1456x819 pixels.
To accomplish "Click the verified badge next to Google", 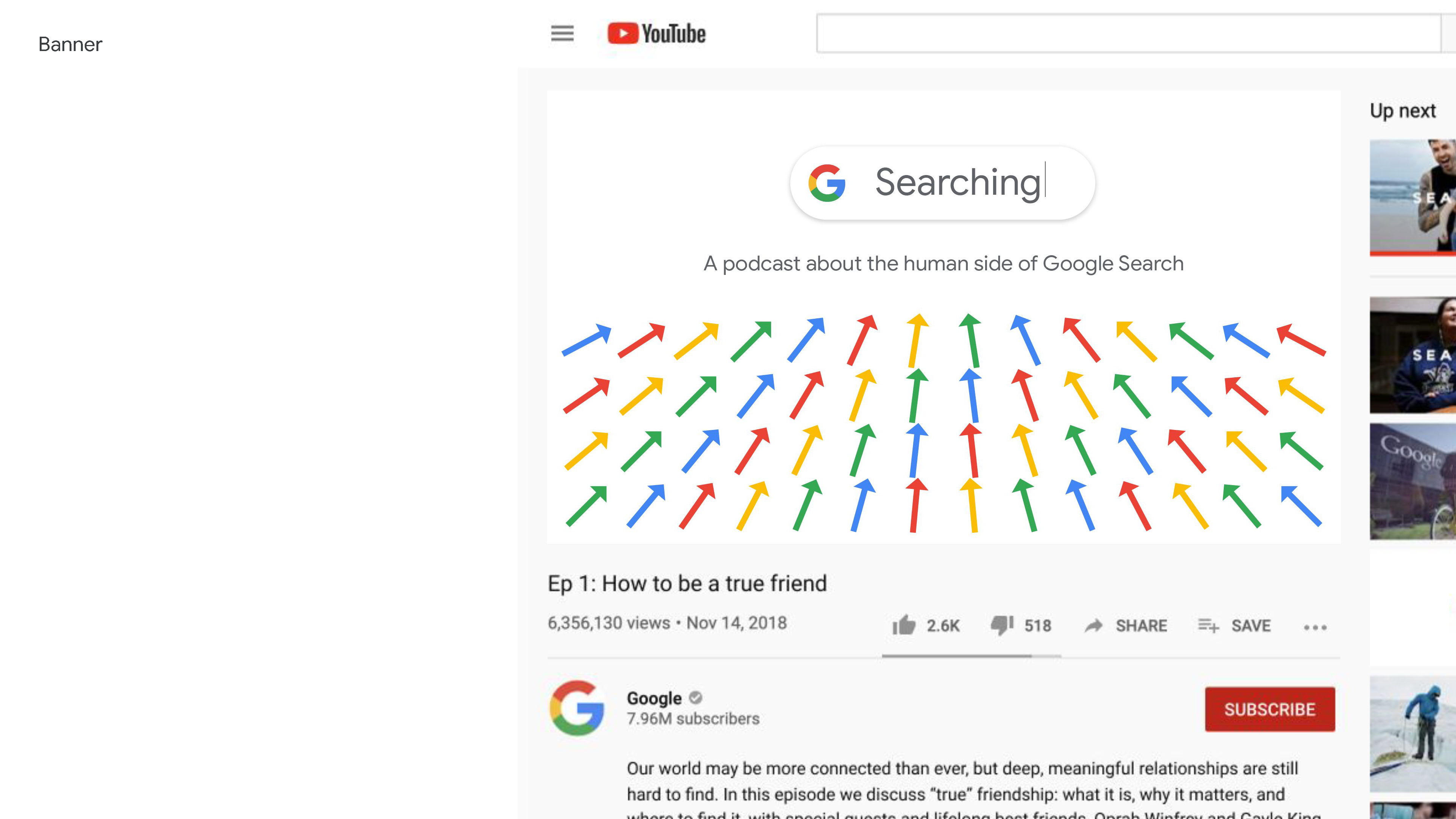I will point(696,698).
